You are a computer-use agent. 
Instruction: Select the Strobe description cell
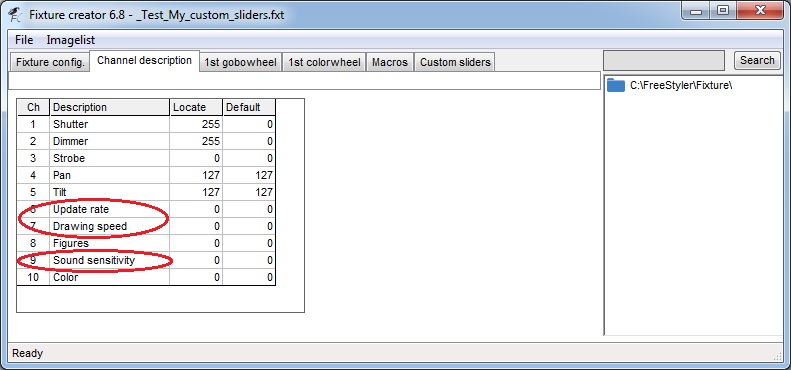tap(109, 158)
